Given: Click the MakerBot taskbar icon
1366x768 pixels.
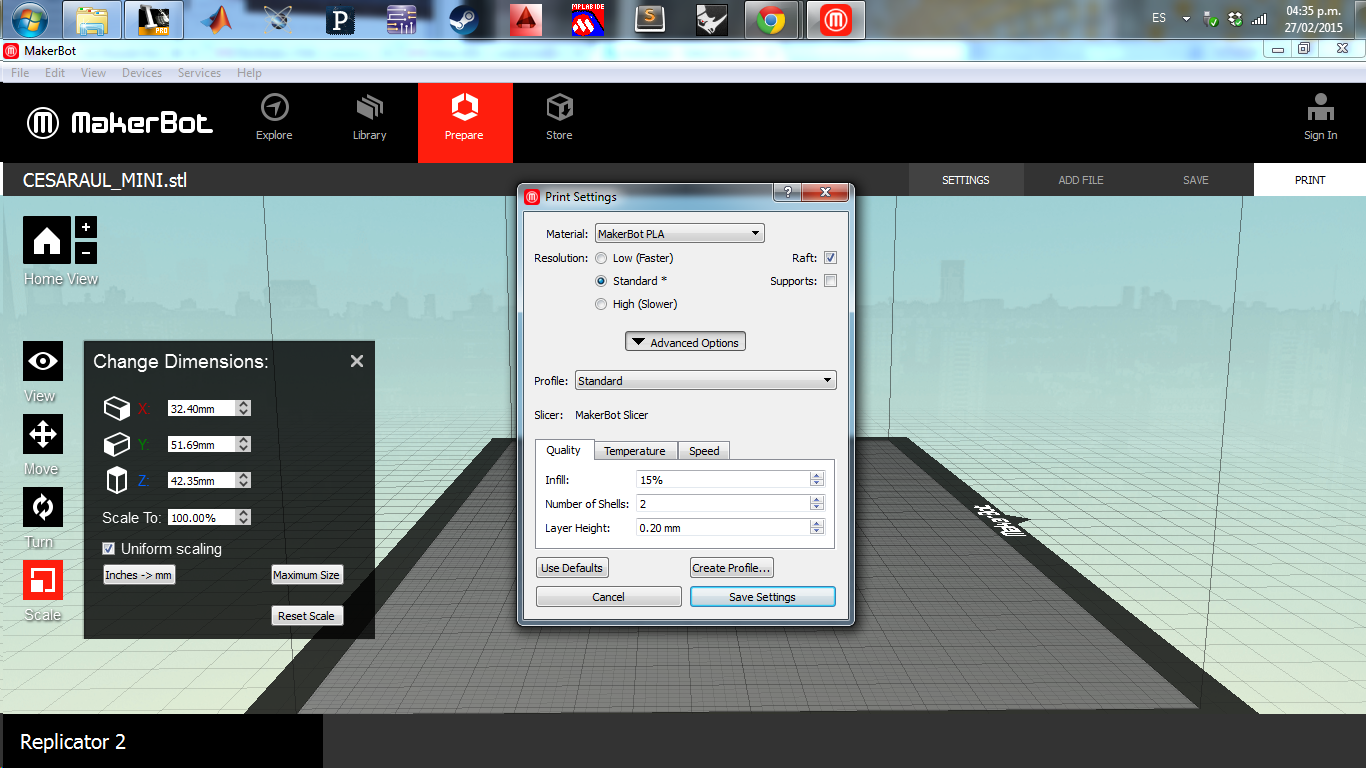Looking at the screenshot, I should pyautogui.click(x=836, y=20).
